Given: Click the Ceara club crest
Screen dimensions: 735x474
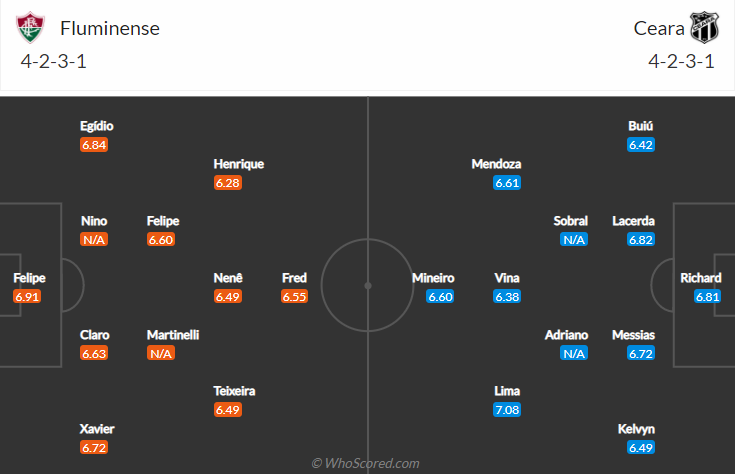Looking at the screenshot, I should [704, 28].
